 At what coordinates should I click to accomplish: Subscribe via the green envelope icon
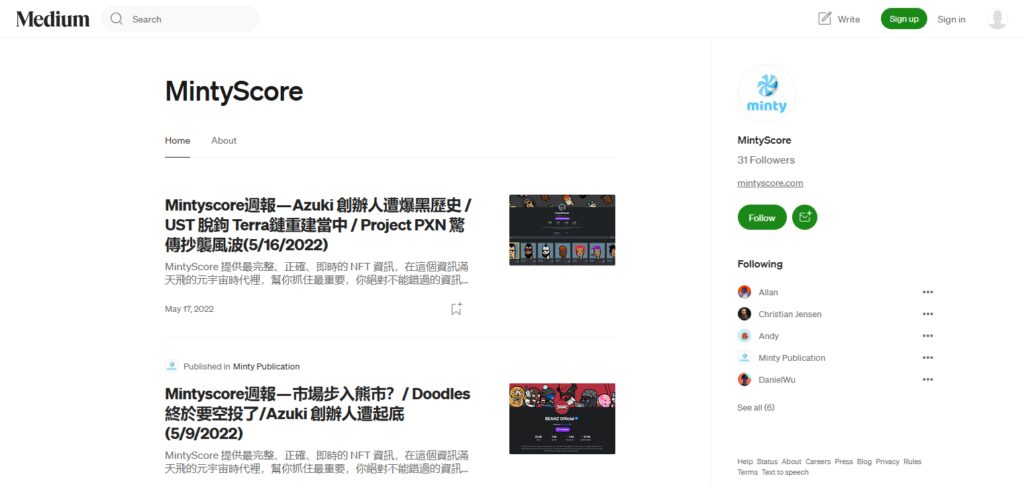[x=805, y=218]
